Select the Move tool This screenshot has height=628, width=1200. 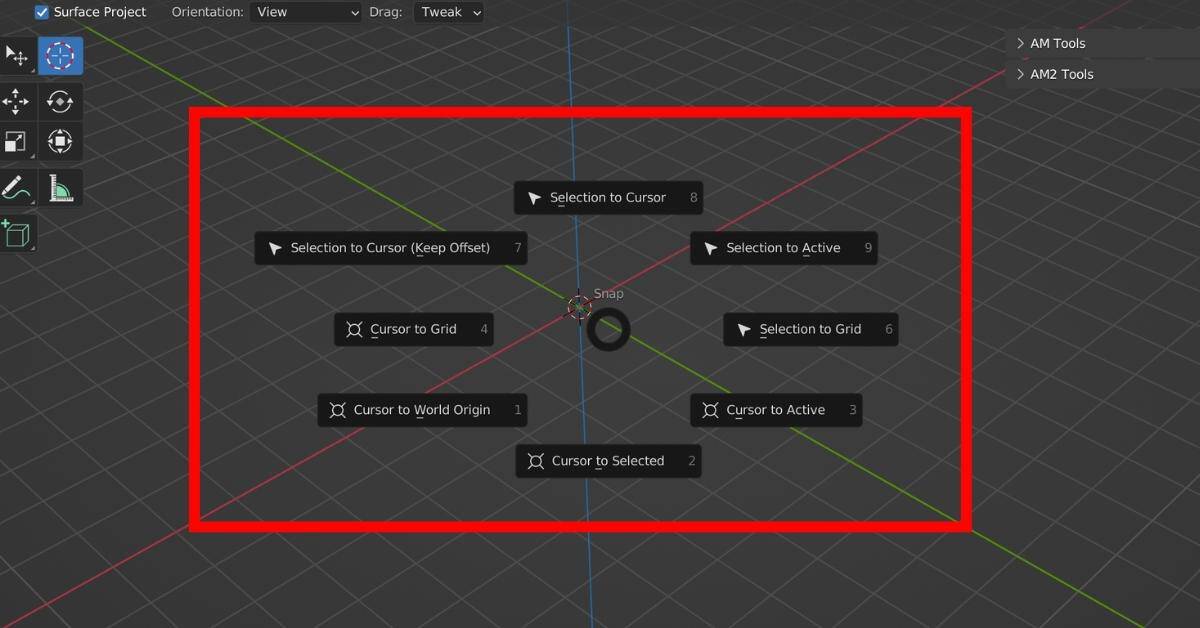16,101
